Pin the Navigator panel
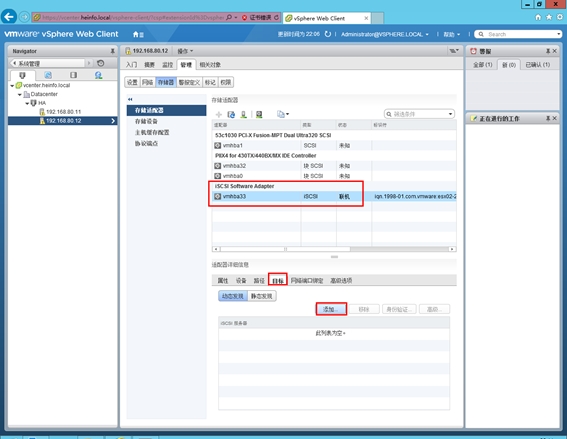Image resolution: width=567 pixels, height=439 pixels. tap(112, 51)
